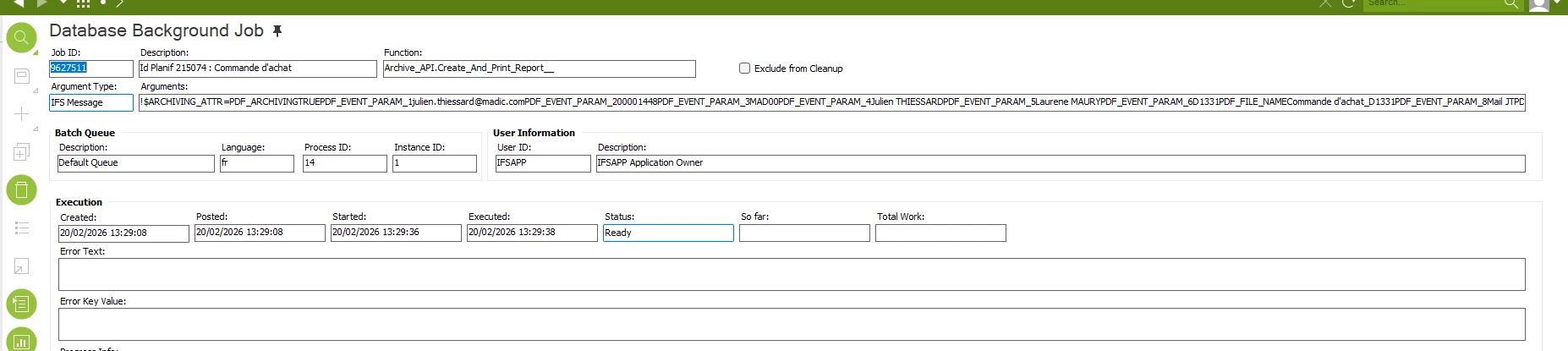Click the green delete trash icon
1568x351 pixels.
pyautogui.click(x=21, y=189)
